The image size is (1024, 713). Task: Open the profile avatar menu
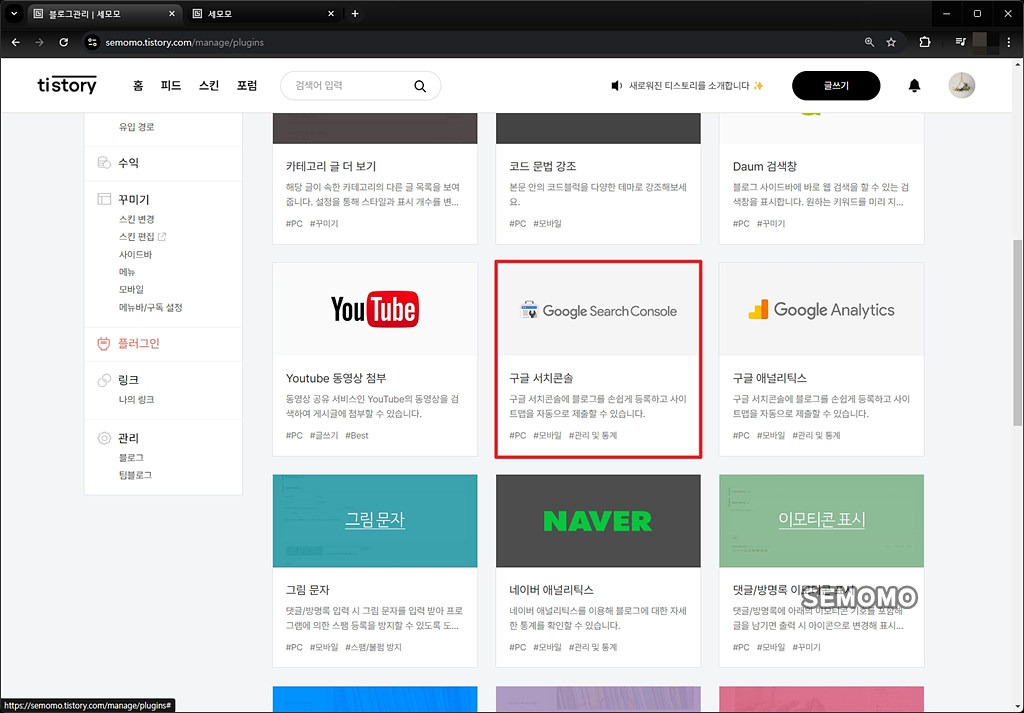point(961,86)
